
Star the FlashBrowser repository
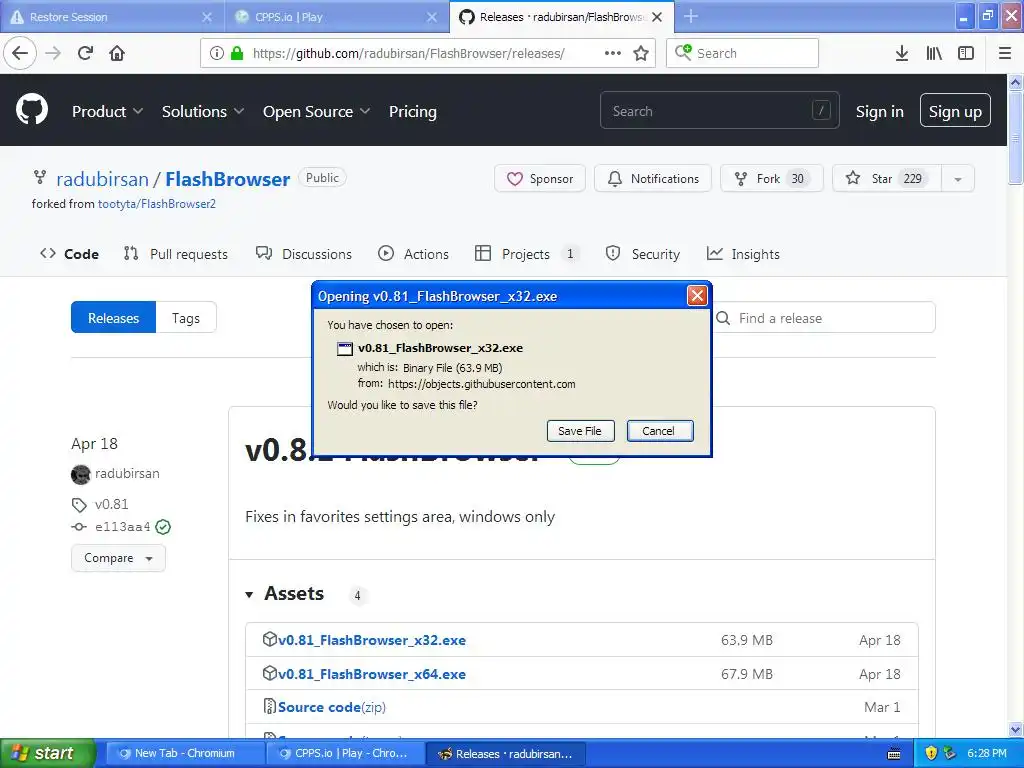(x=887, y=178)
